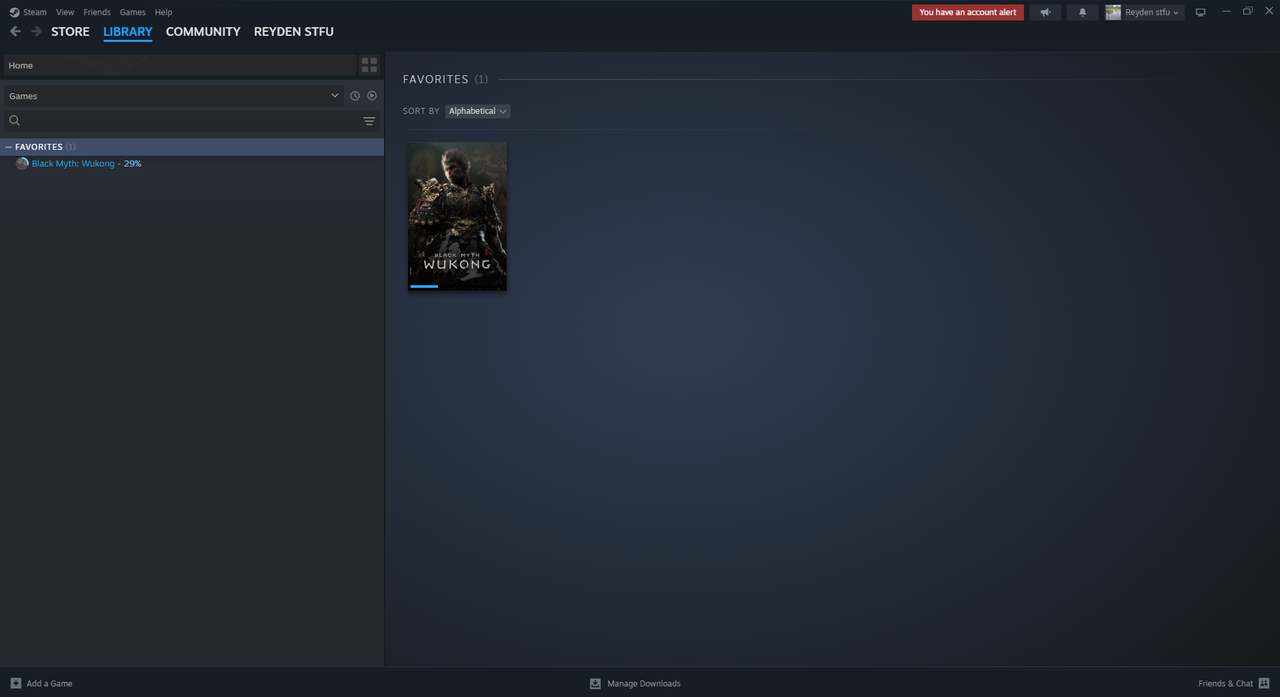Toggle ready-to-play filter icon
The height and width of the screenshot is (697, 1280).
(372, 96)
